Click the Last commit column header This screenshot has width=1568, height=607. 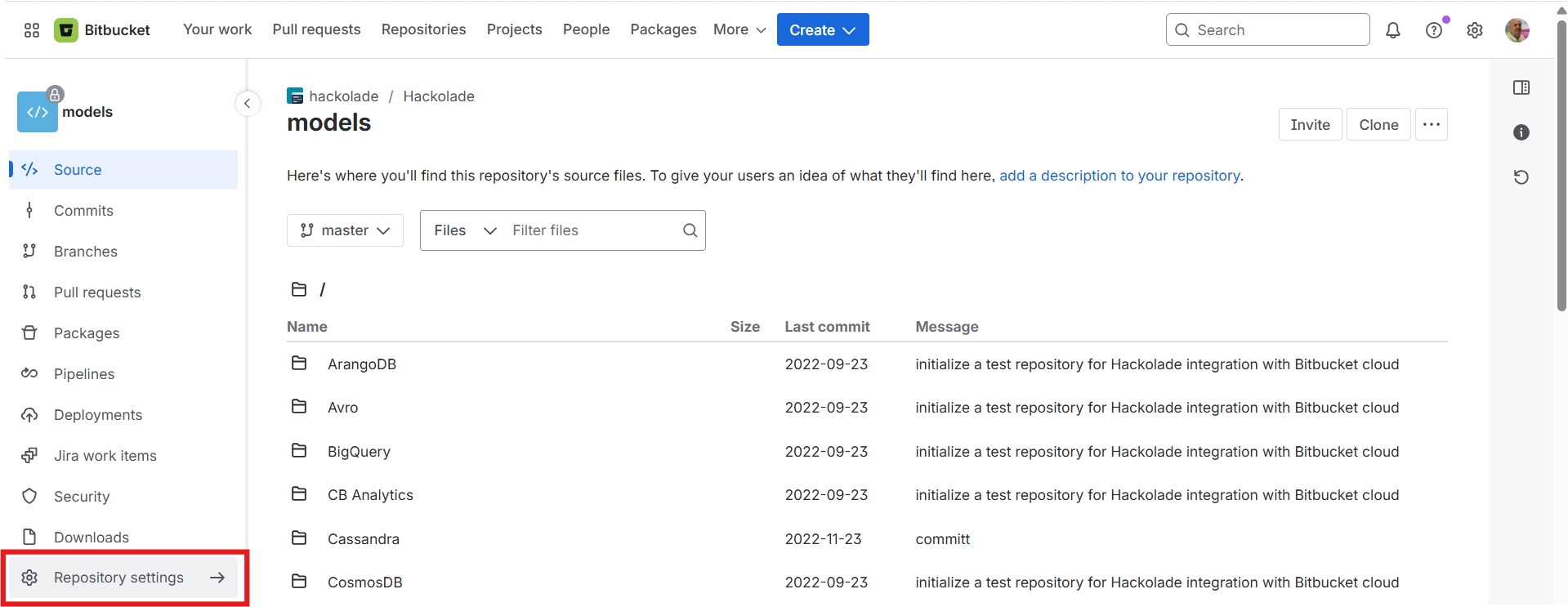pyautogui.click(x=827, y=327)
